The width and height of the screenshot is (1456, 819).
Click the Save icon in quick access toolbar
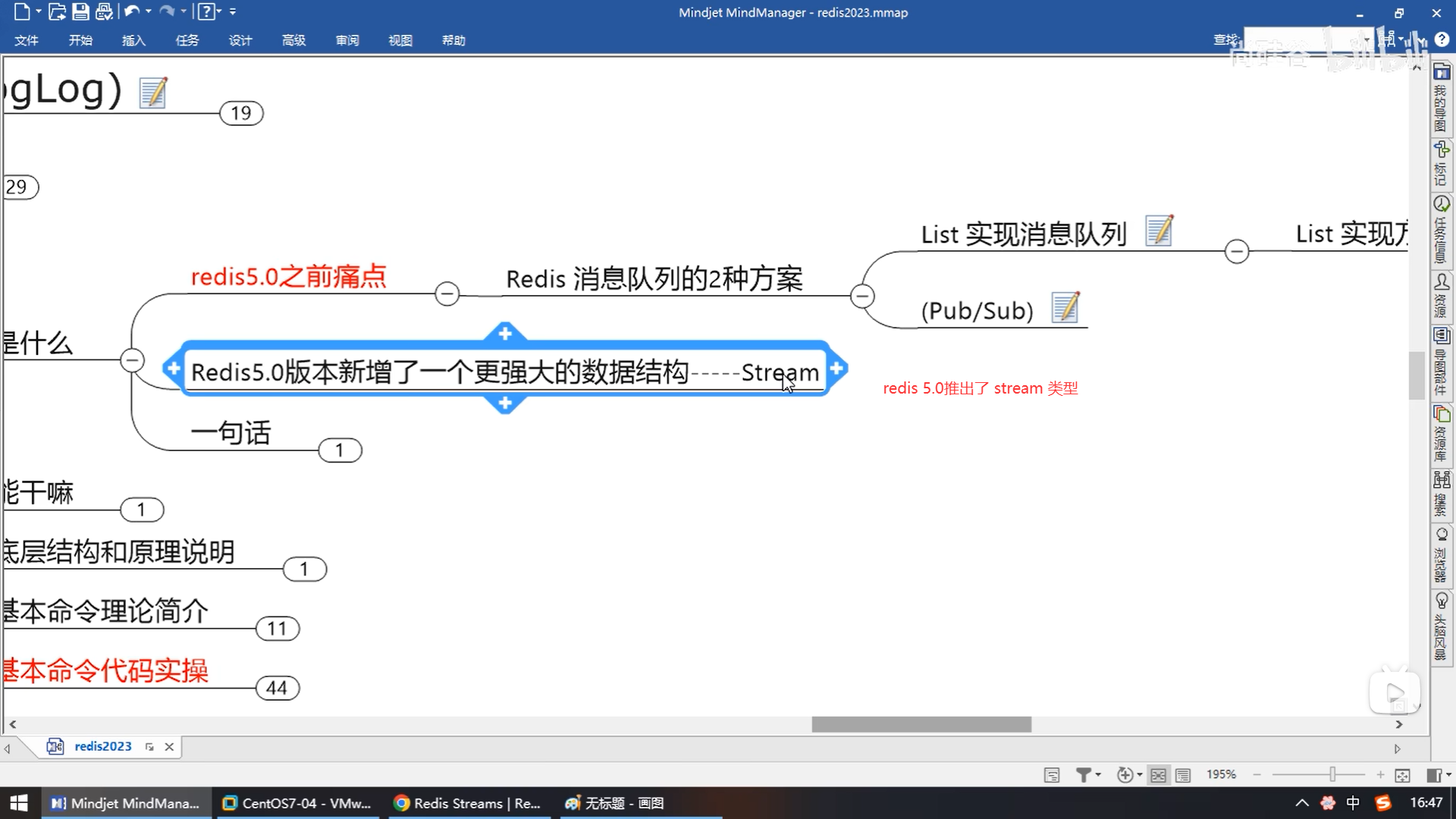point(80,11)
